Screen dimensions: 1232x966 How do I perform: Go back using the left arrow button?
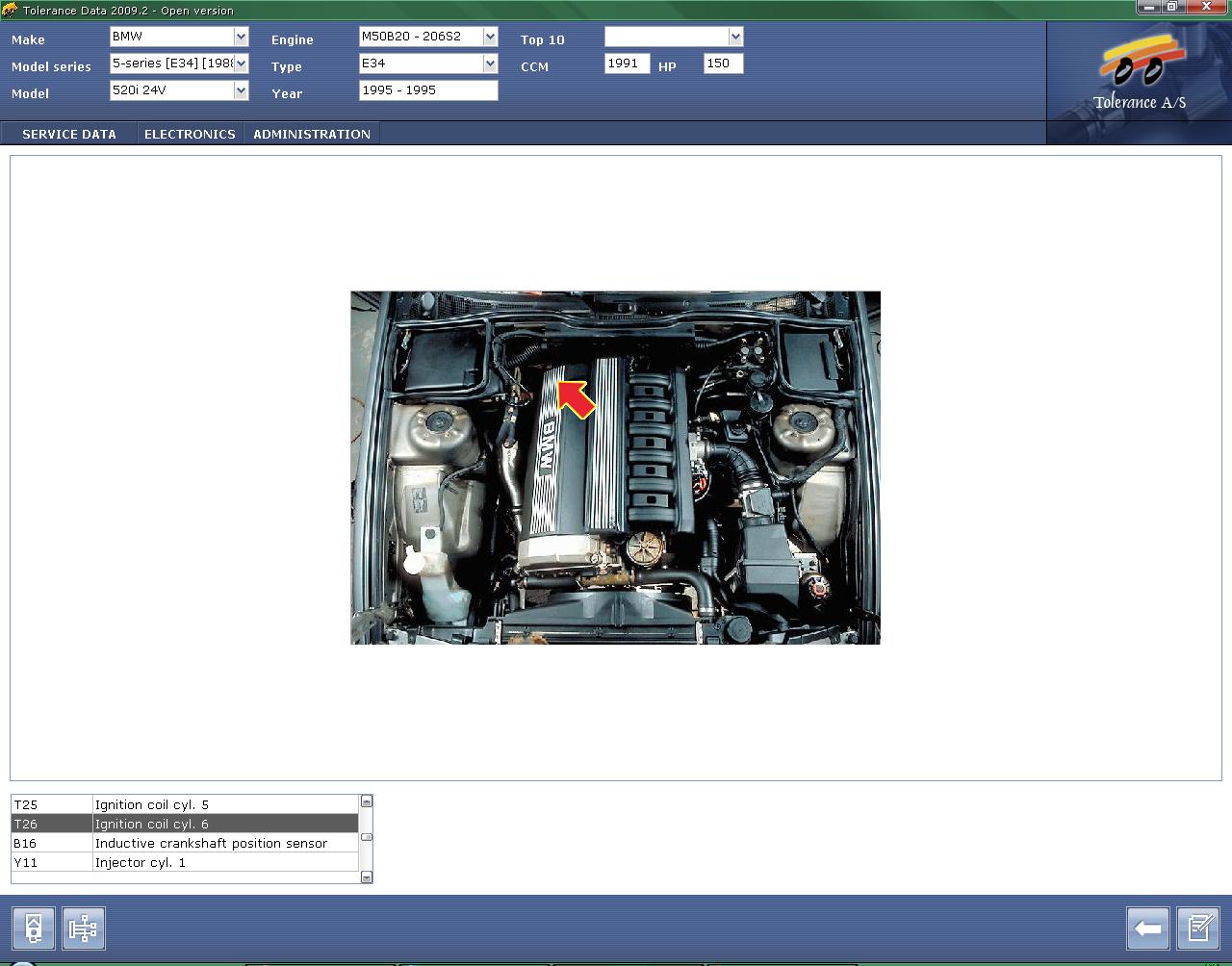click(1147, 928)
